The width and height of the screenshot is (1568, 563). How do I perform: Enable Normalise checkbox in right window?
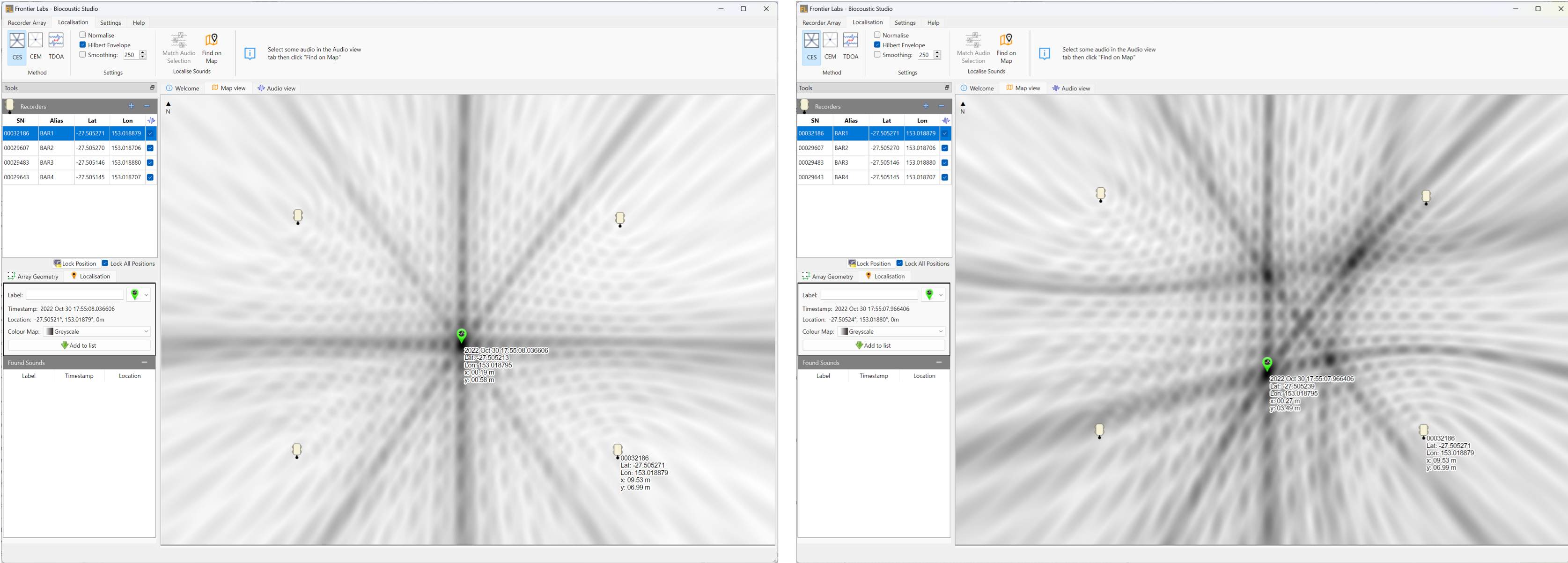[877, 35]
